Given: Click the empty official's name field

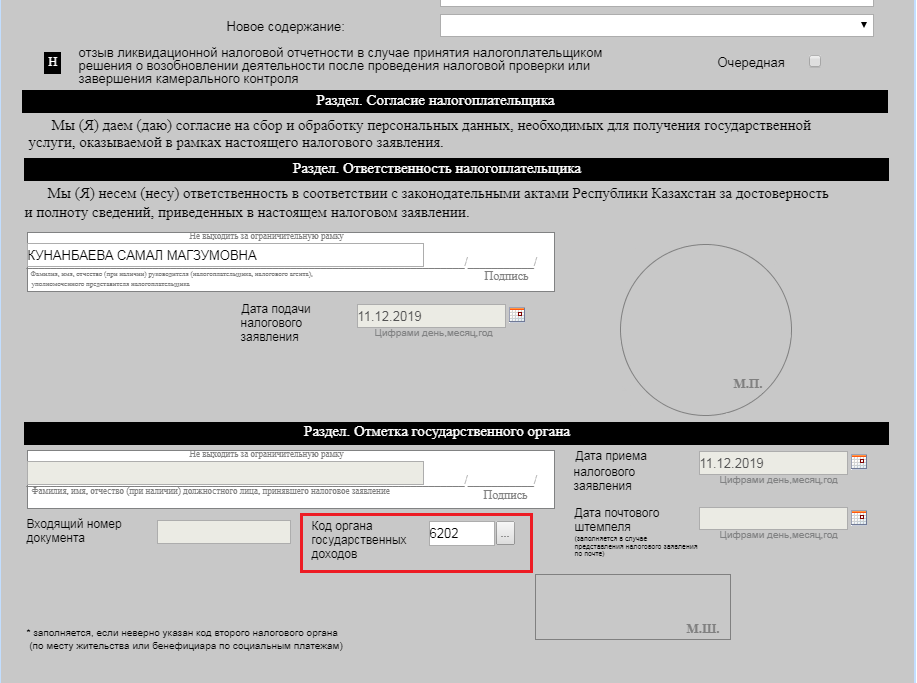Looking at the screenshot, I should (x=225, y=473).
